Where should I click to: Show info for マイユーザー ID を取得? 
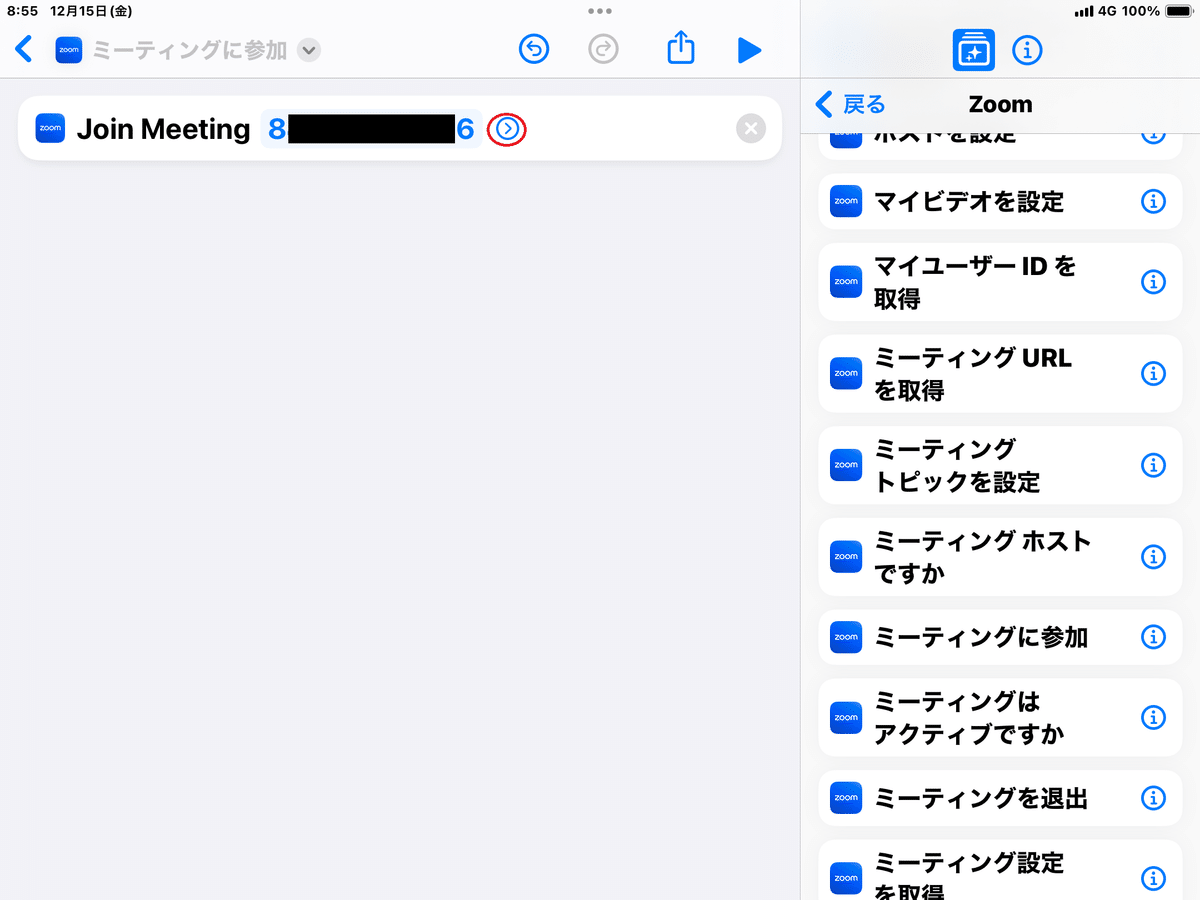[x=1153, y=282]
